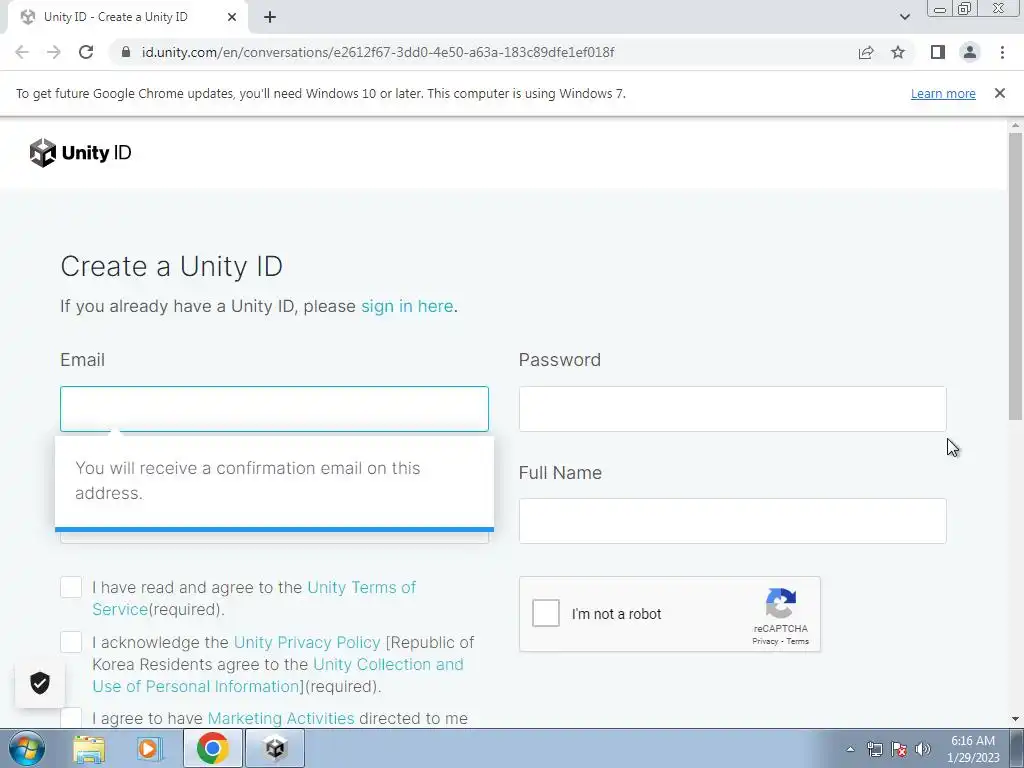Switch to Chrome in the taskbar
The height and width of the screenshot is (768, 1024).
[x=212, y=748]
